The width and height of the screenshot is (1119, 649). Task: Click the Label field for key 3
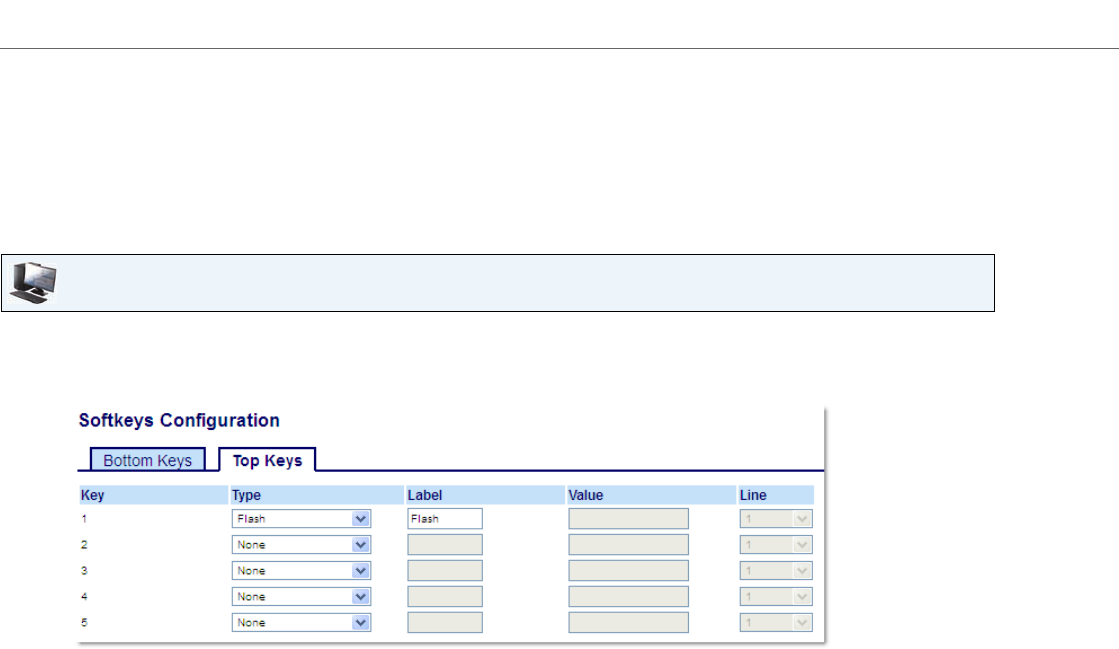(x=445, y=570)
